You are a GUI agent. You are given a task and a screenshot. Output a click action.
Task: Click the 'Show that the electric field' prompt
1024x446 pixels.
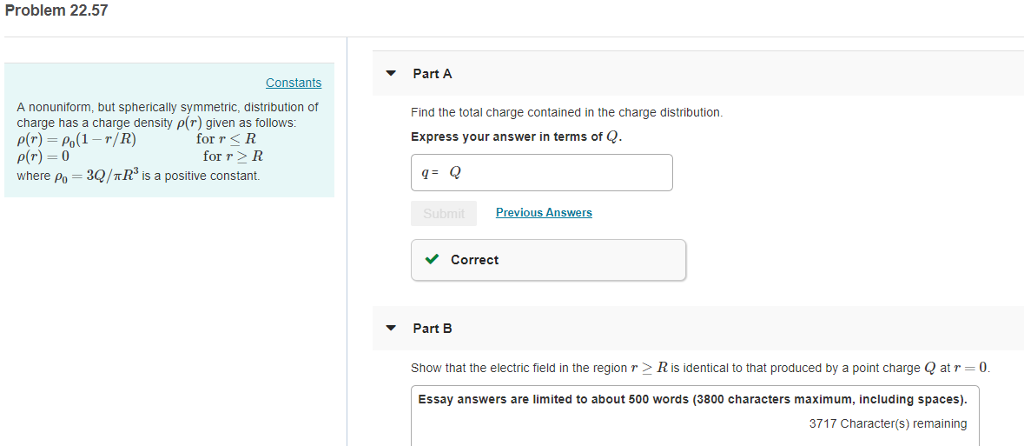[x=700, y=368]
